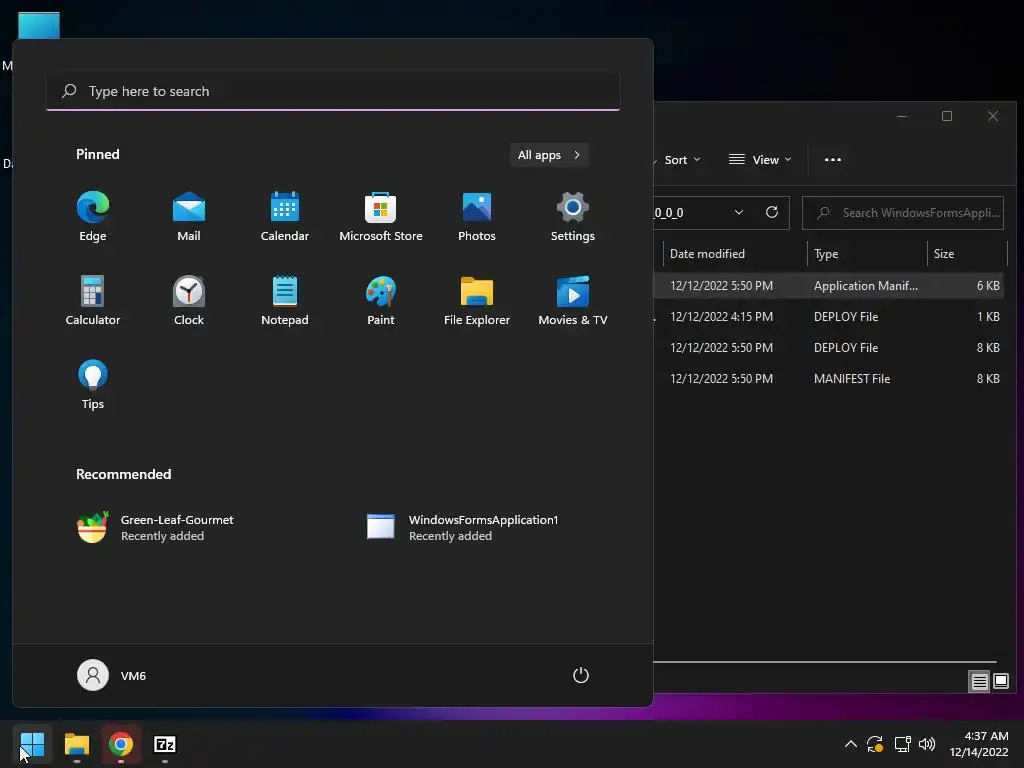Screen dimensions: 1024x768
Task: Open the View dropdown in Explorer
Action: coord(760,160)
